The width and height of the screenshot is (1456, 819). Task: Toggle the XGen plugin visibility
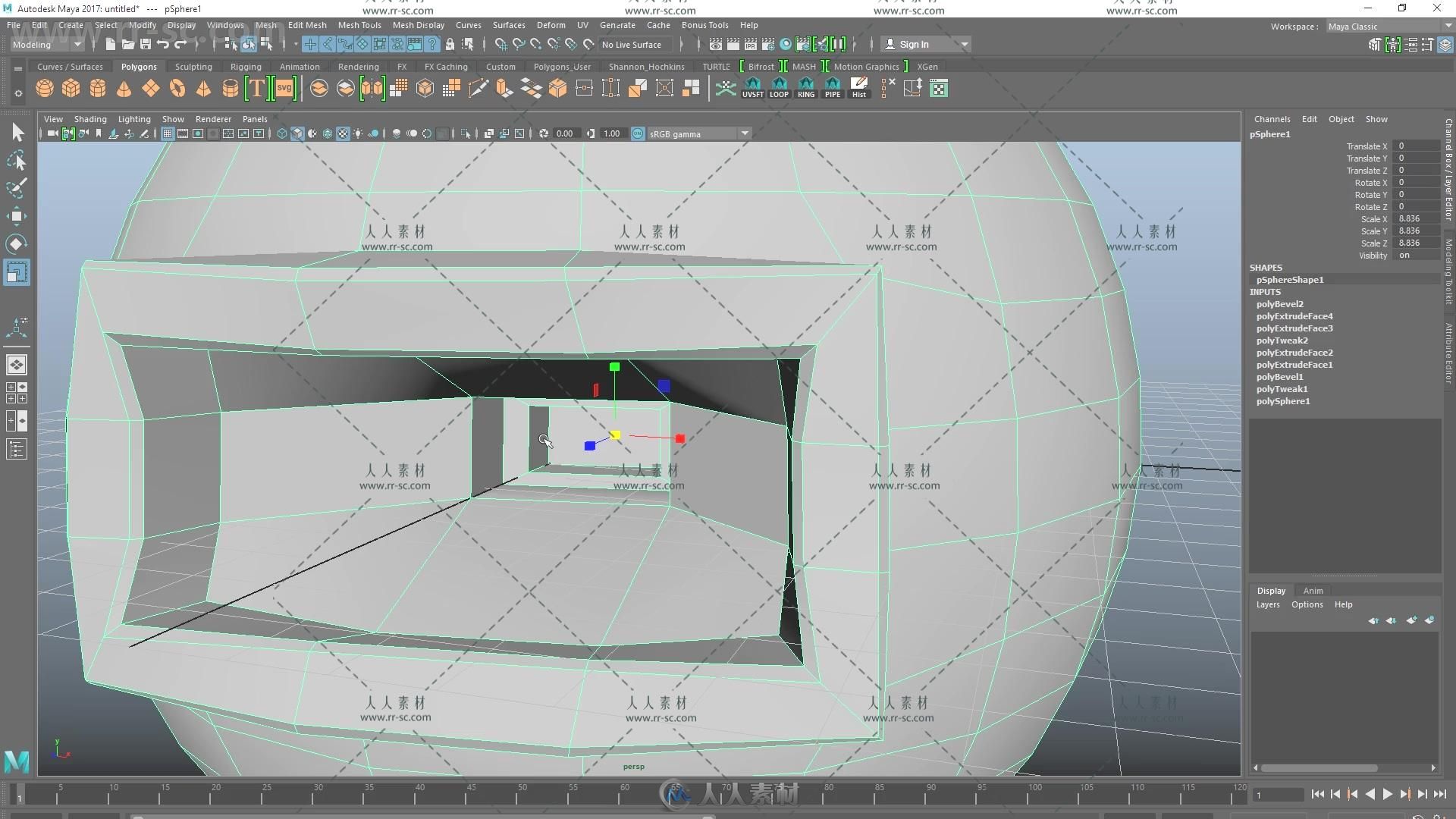click(923, 66)
